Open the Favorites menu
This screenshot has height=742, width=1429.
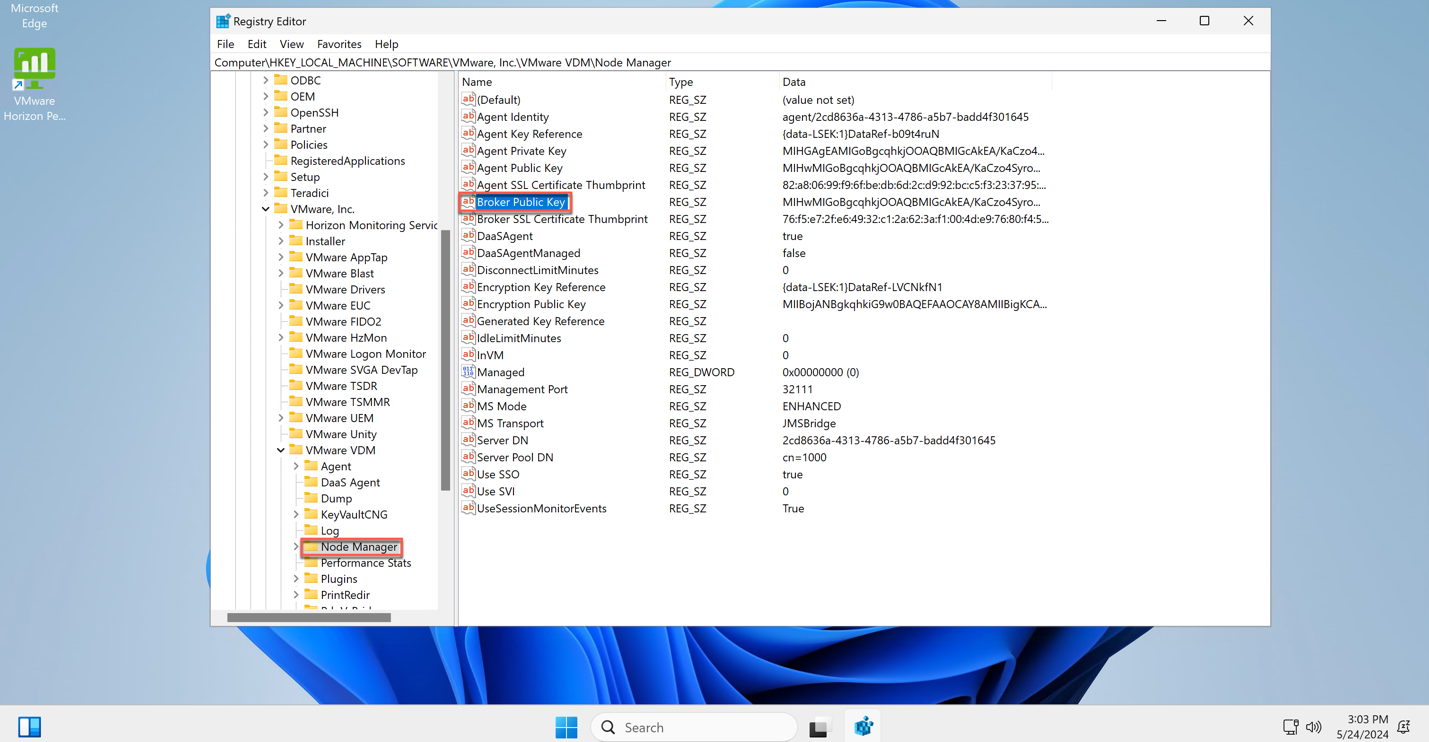[x=339, y=44]
